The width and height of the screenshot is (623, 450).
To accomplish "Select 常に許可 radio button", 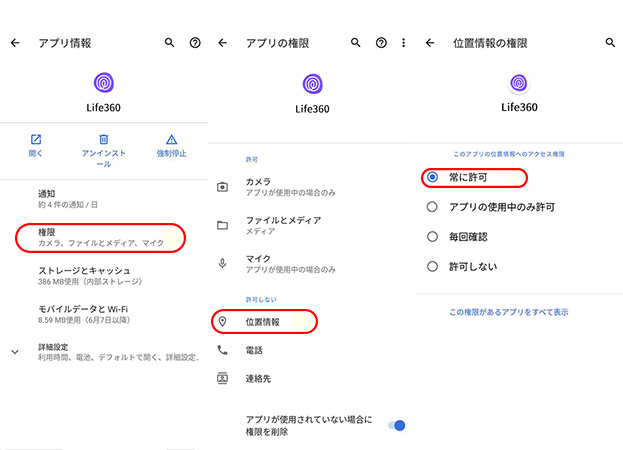I will tap(432, 177).
